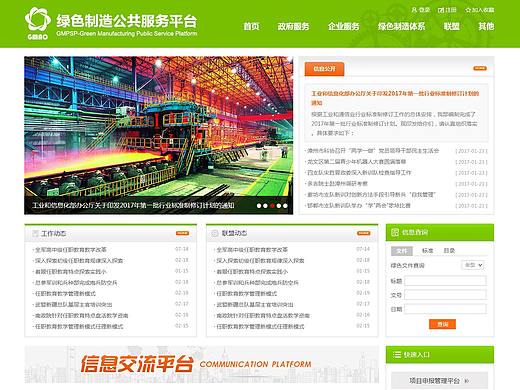Select second carousel dot on slideshow
520x390 pixels.
tap(265, 206)
